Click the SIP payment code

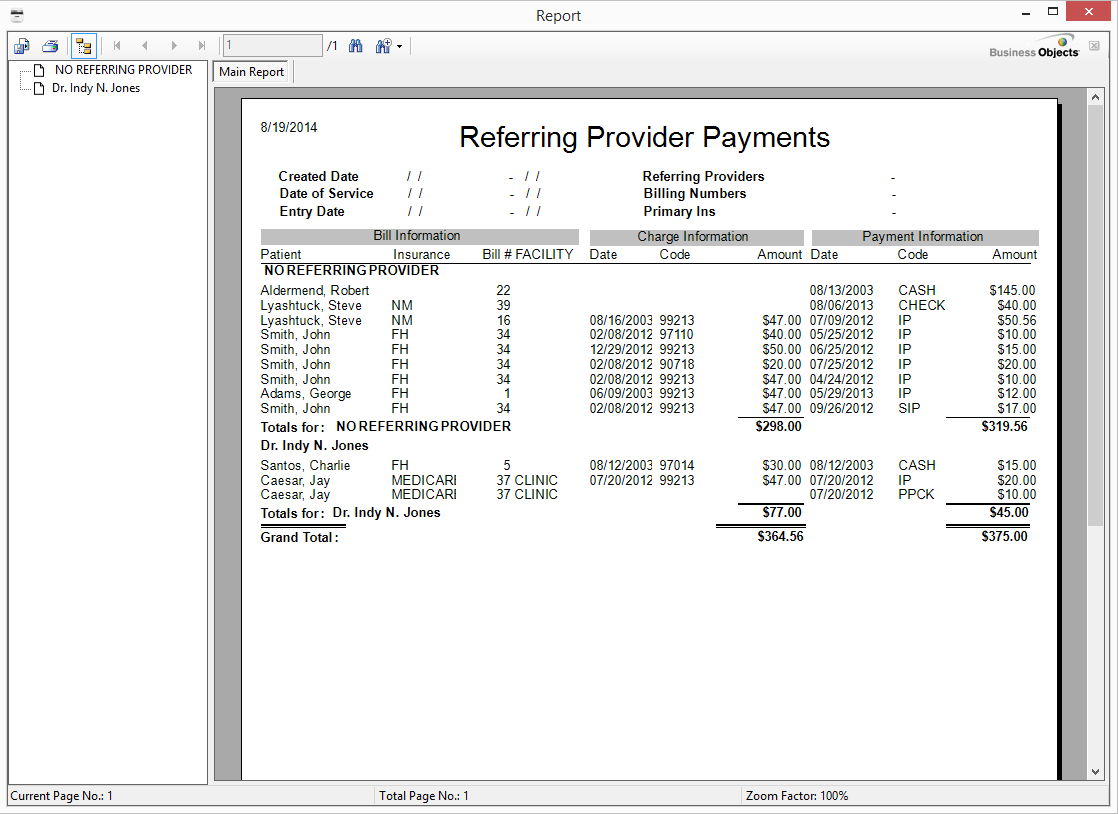[909, 408]
